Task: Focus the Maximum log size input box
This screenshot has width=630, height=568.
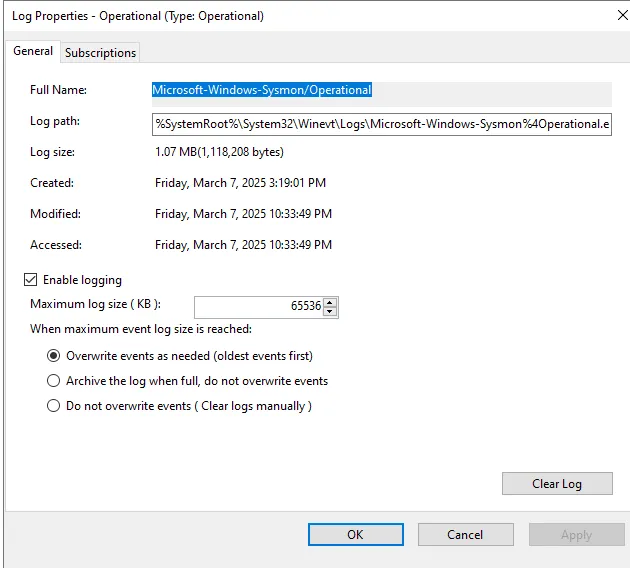Action: (x=259, y=306)
